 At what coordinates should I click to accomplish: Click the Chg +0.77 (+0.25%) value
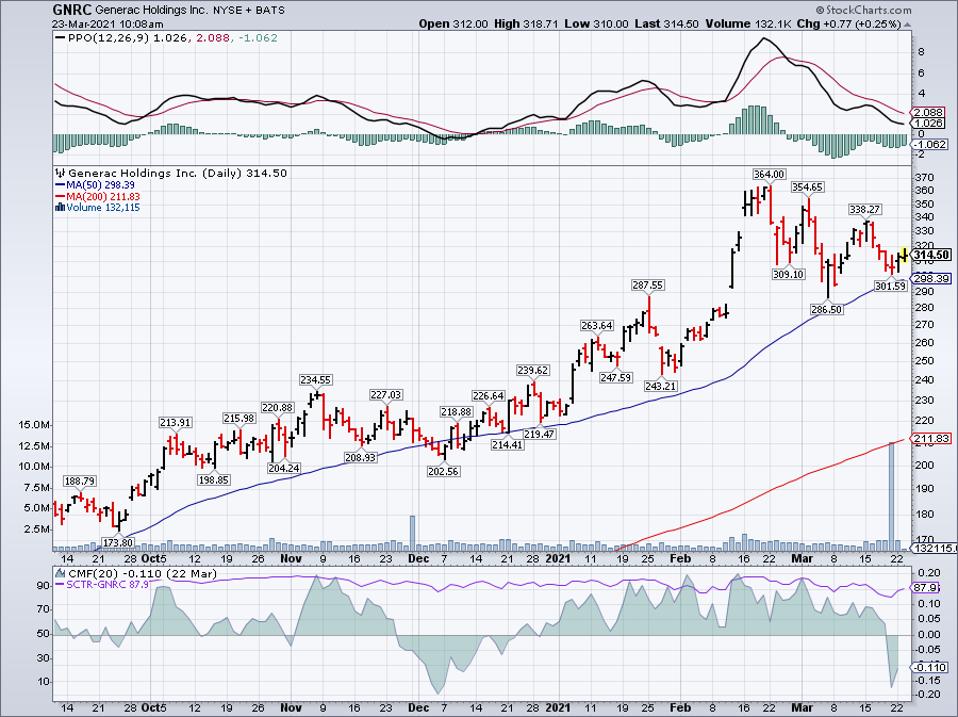tap(849, 24)
